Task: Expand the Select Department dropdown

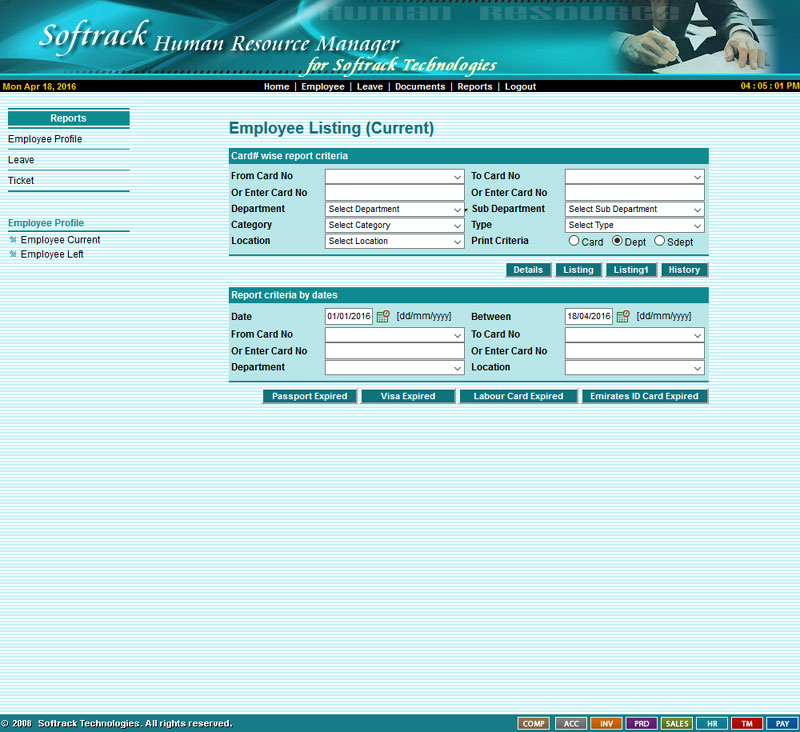Action: click(x=394, y=209)
